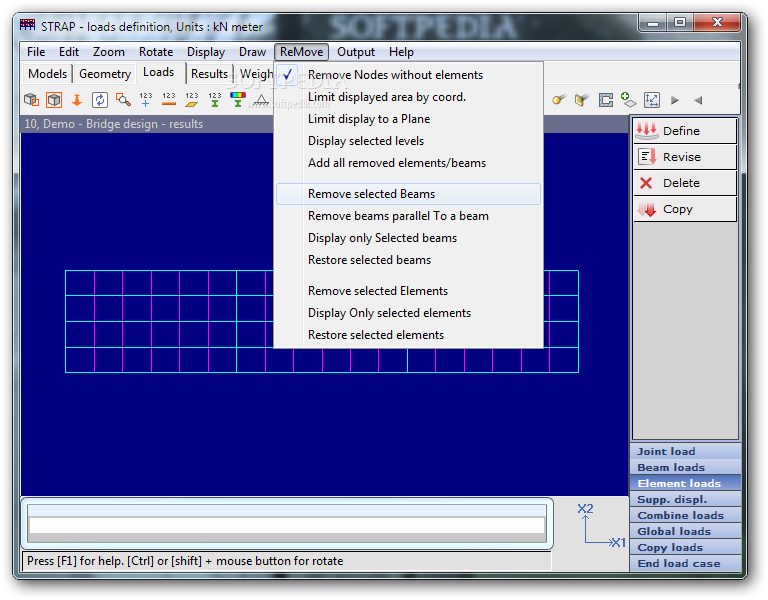Click the Delete load button
768x600 pixels.
tap(685, 183)
